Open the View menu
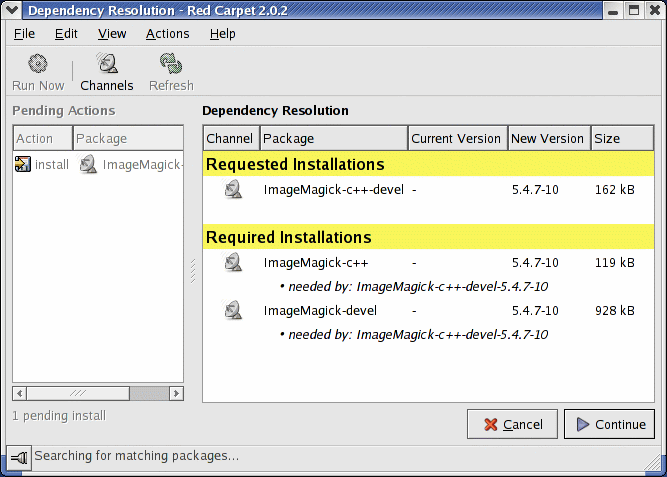 112,33
